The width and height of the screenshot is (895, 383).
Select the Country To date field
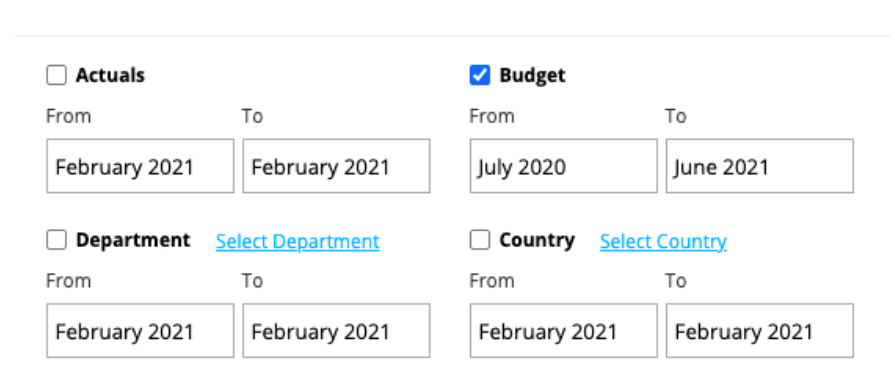click(760, 331)
